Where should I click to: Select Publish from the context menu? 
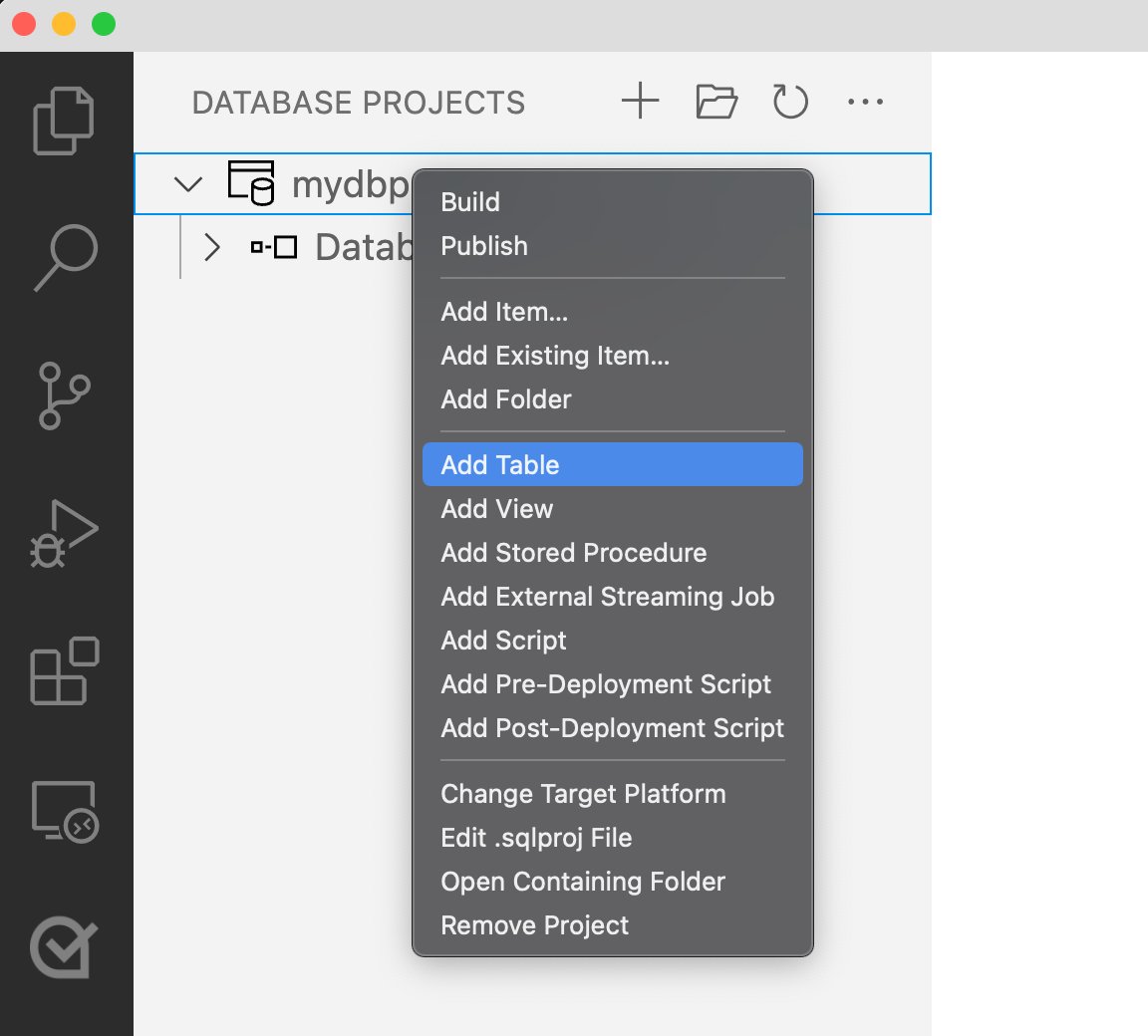coord(483,246)
